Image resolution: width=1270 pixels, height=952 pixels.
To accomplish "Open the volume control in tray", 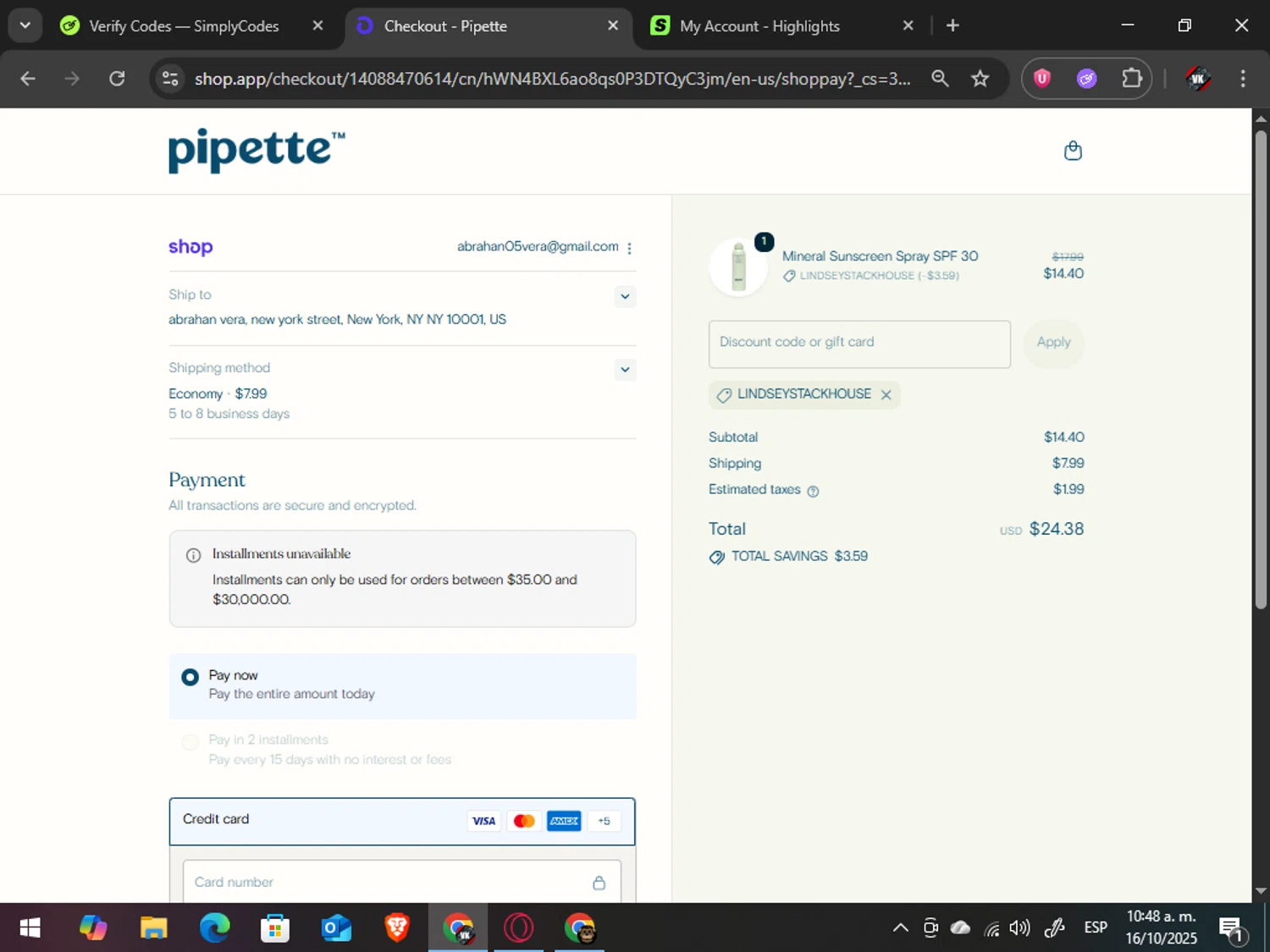I will click(1020, 928).
